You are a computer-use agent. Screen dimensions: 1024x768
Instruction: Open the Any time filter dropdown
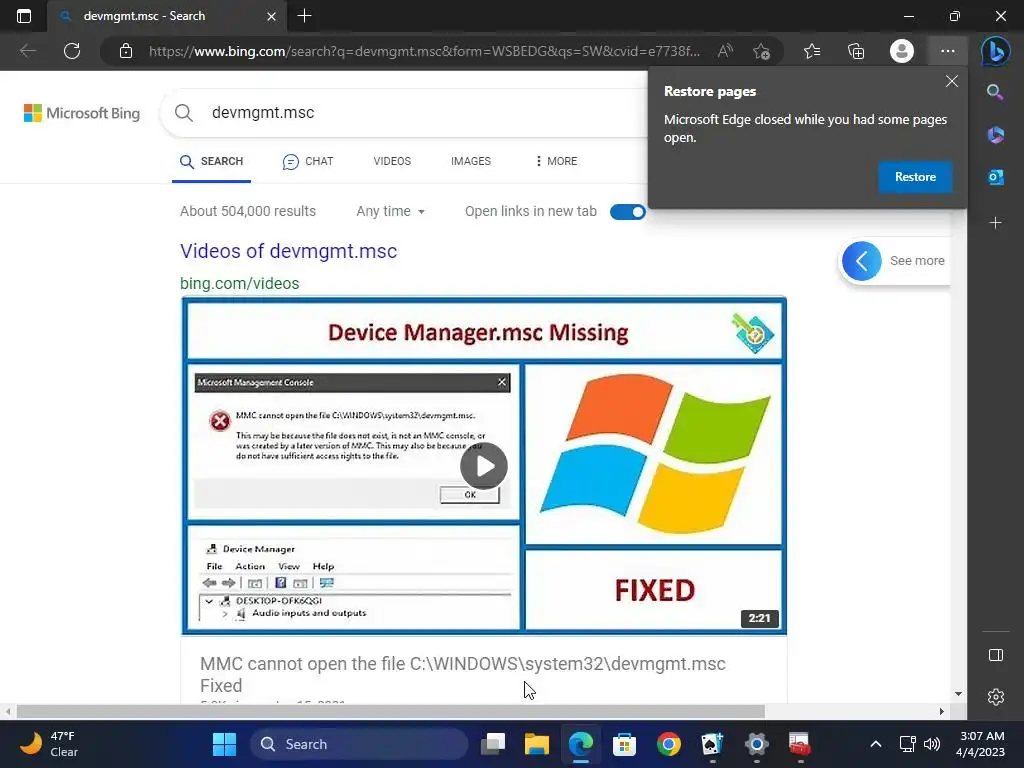pos(391,212)
